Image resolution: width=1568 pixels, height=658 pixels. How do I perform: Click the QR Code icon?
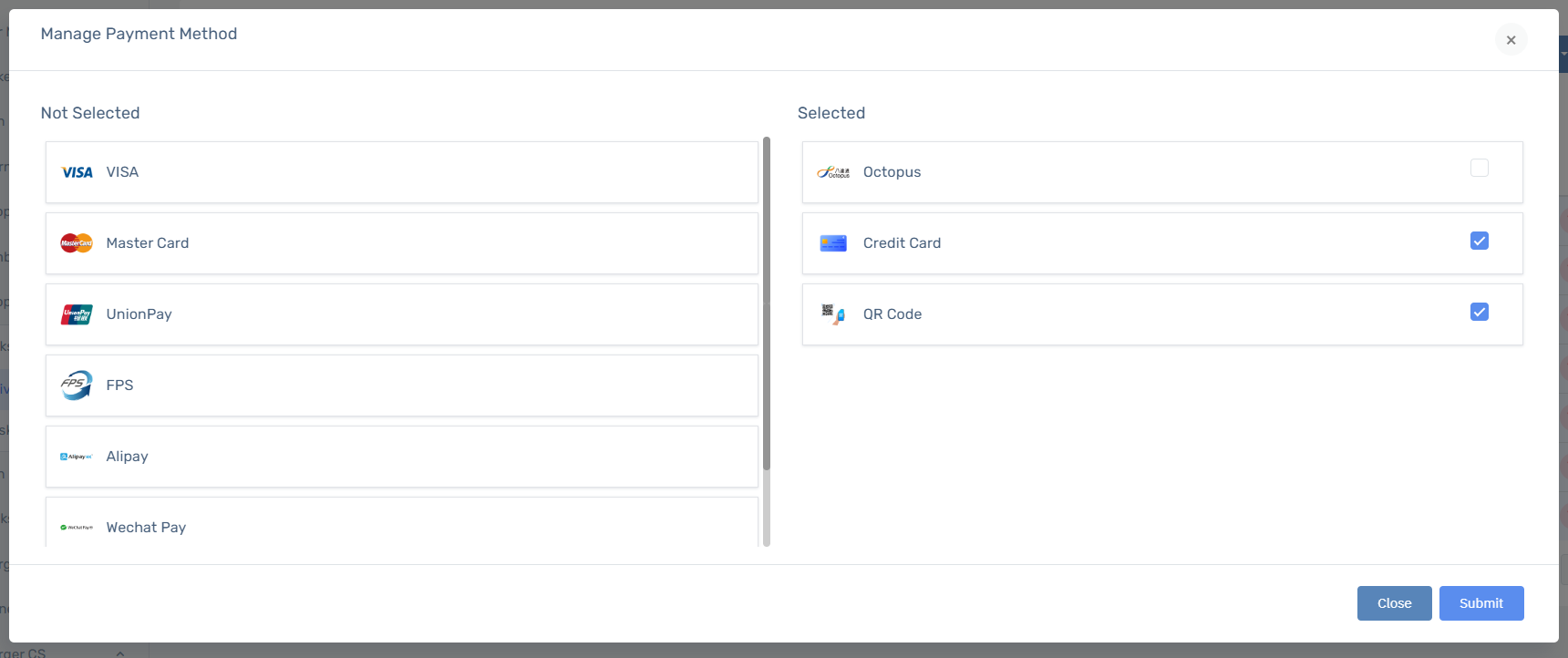point(833,314)
